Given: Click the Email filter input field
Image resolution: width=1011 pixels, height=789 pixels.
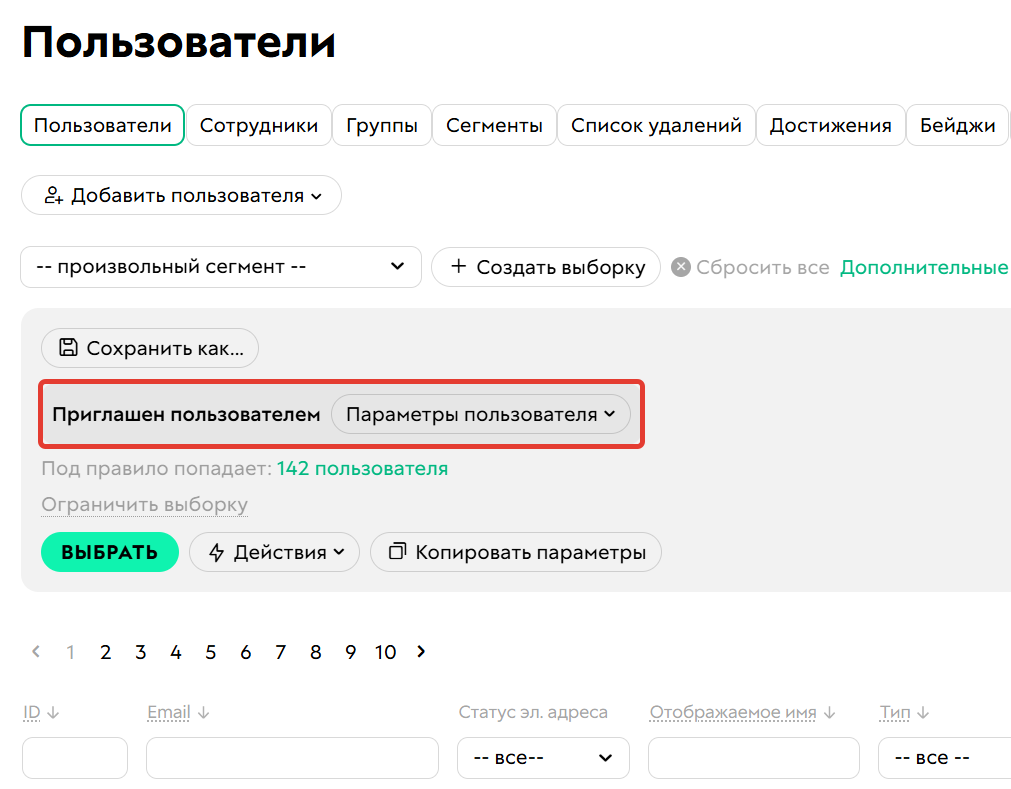Looking at the screenshot, I should coord(292,758).
